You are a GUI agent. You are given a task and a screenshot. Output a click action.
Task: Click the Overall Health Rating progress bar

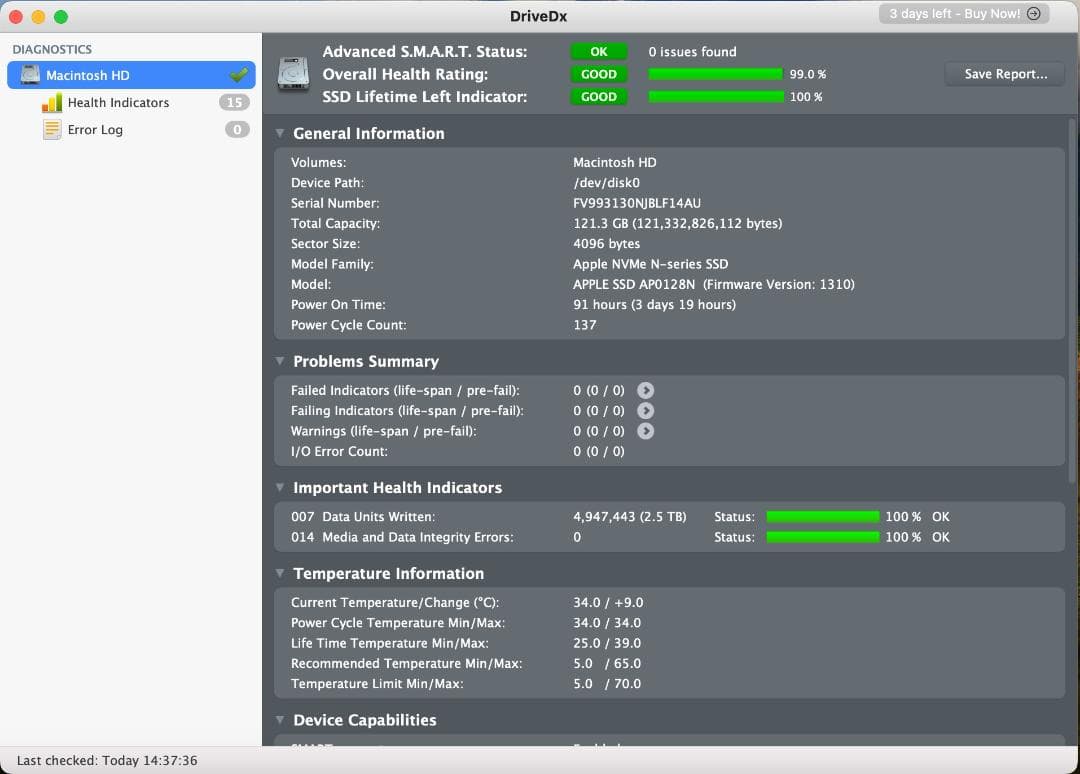[x=714, y=73]
